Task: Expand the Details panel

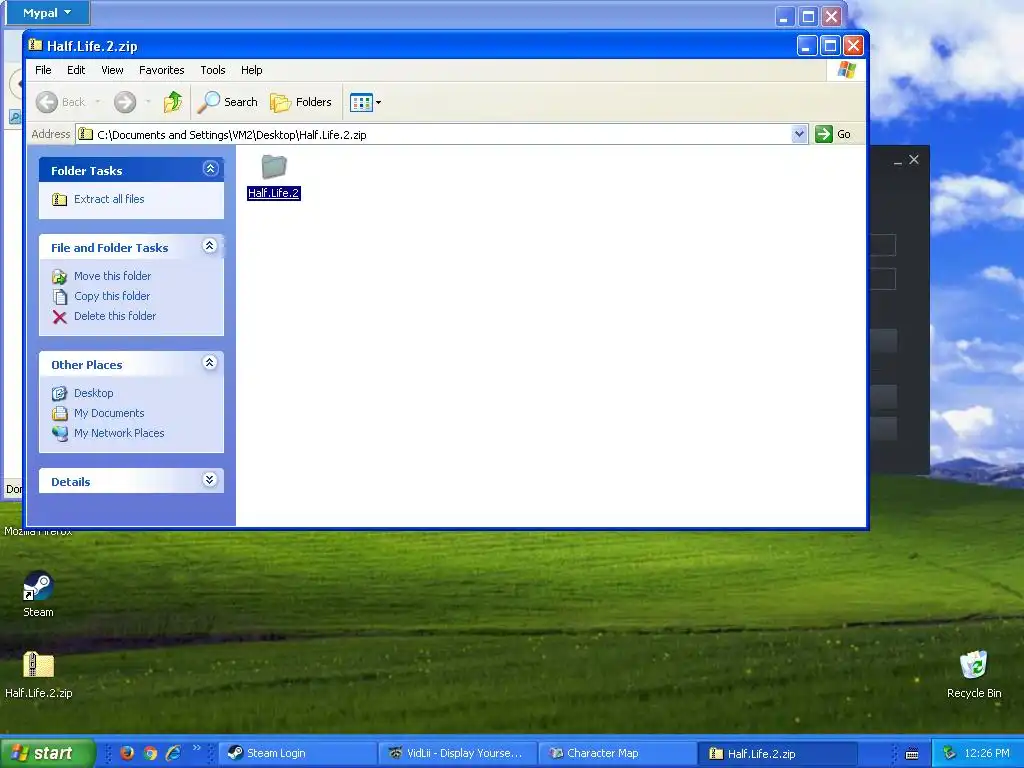Action: (210, 480)
